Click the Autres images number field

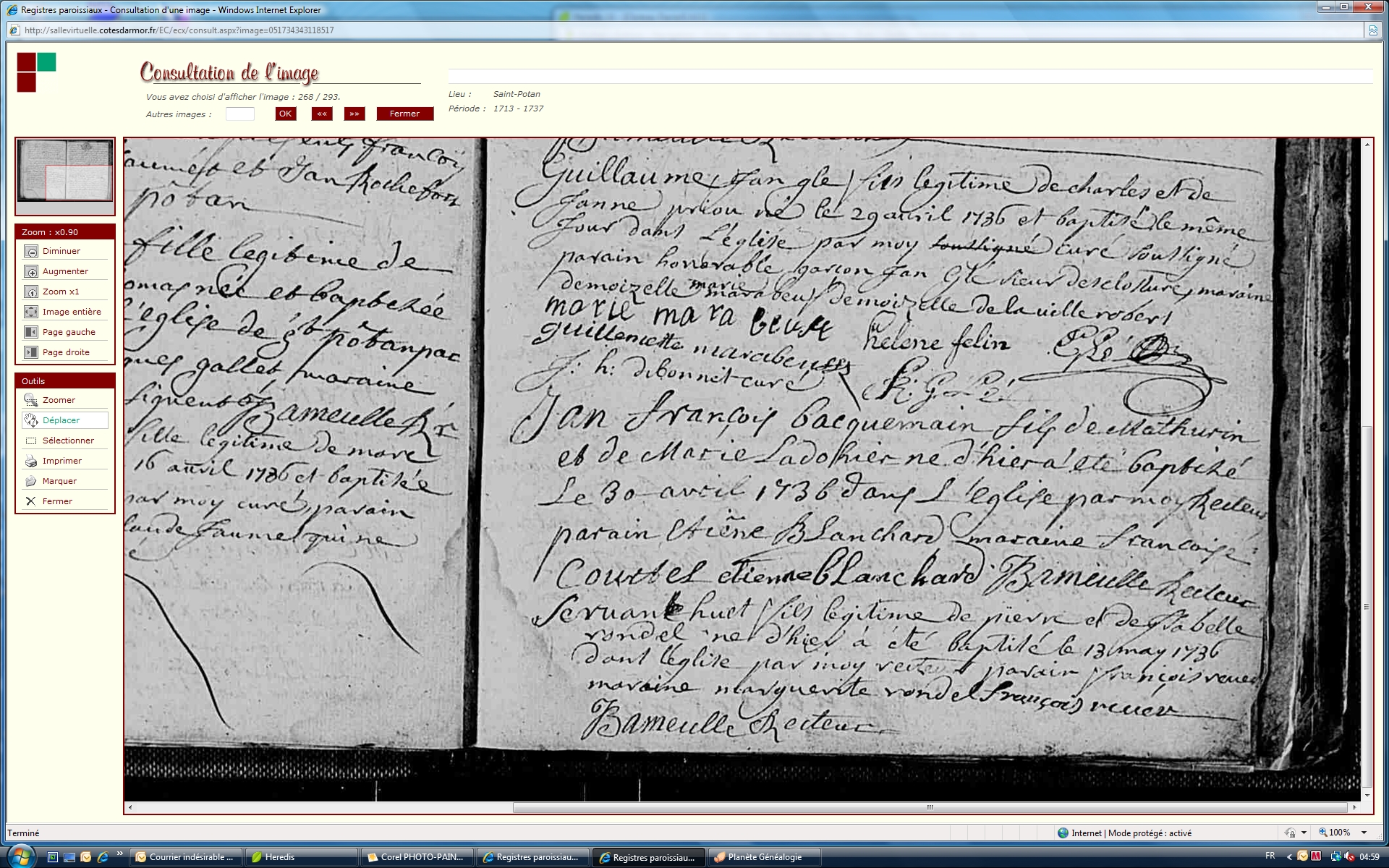tap(239, 114)
